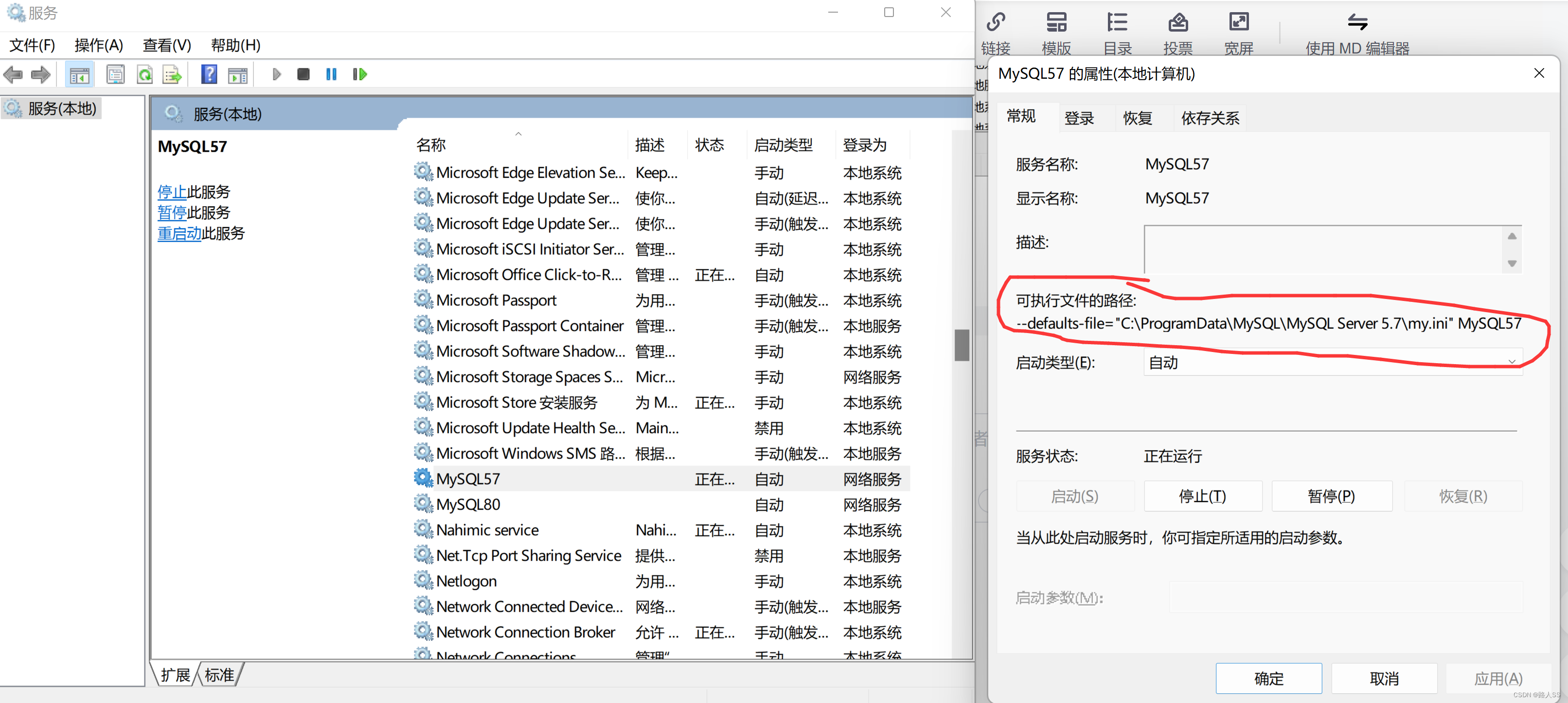Screen dimensions: 1568x703
Task: Open the 帮助(H) menu
Action: (235, 45)
